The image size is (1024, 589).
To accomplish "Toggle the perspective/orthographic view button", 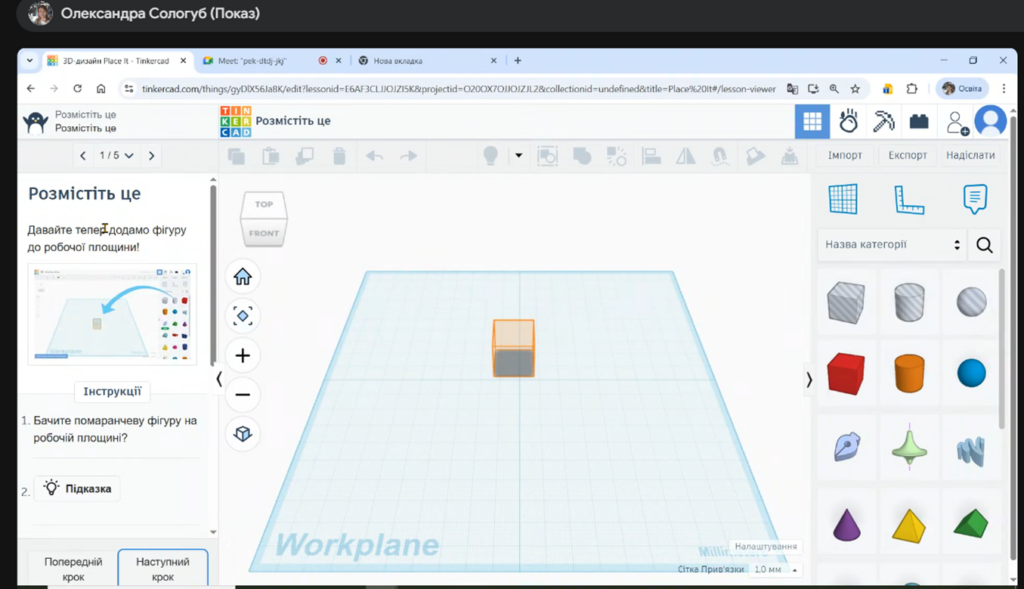I will coord(242,434).
